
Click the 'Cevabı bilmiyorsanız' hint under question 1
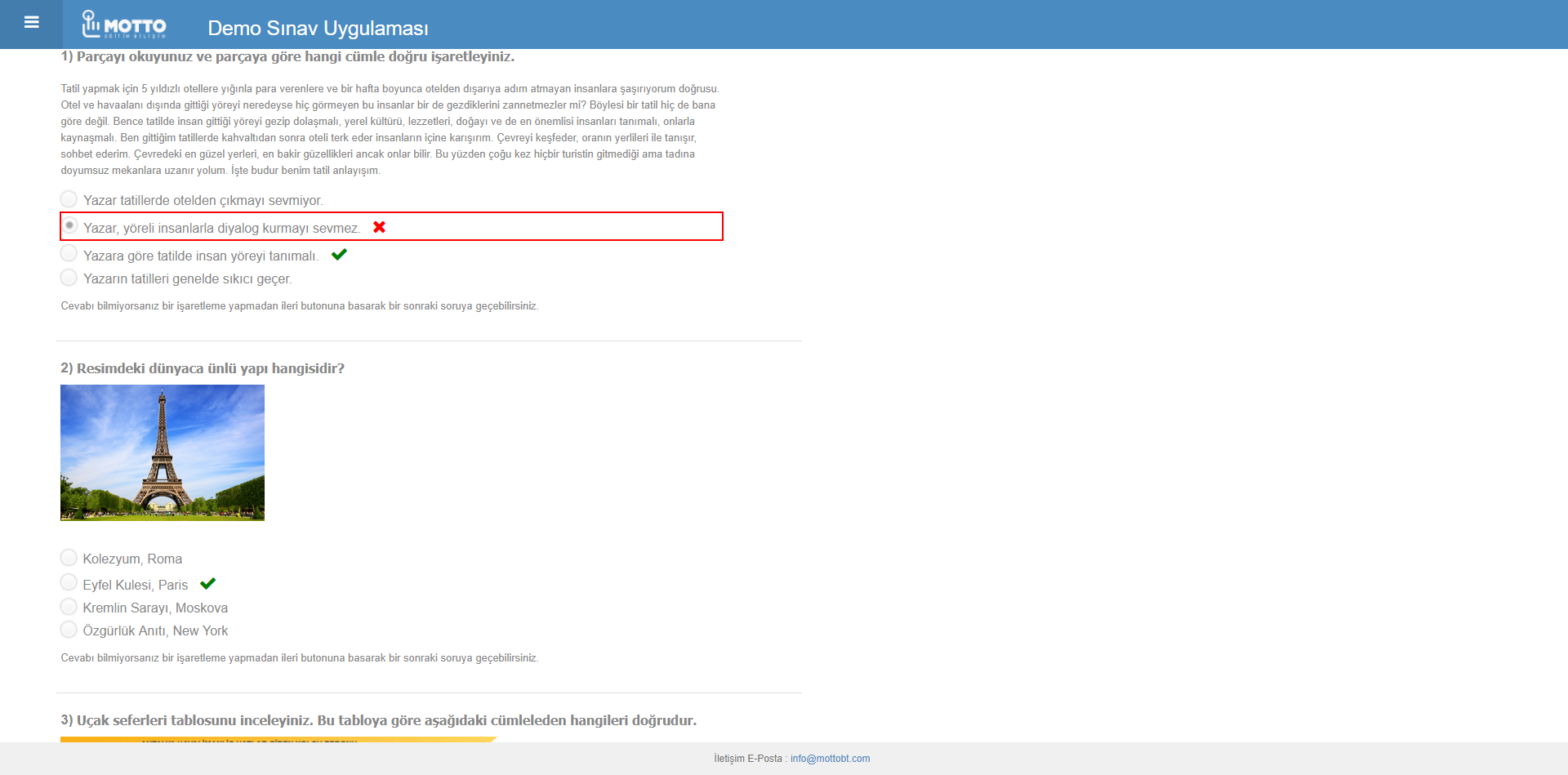click(x=300, y=306)
